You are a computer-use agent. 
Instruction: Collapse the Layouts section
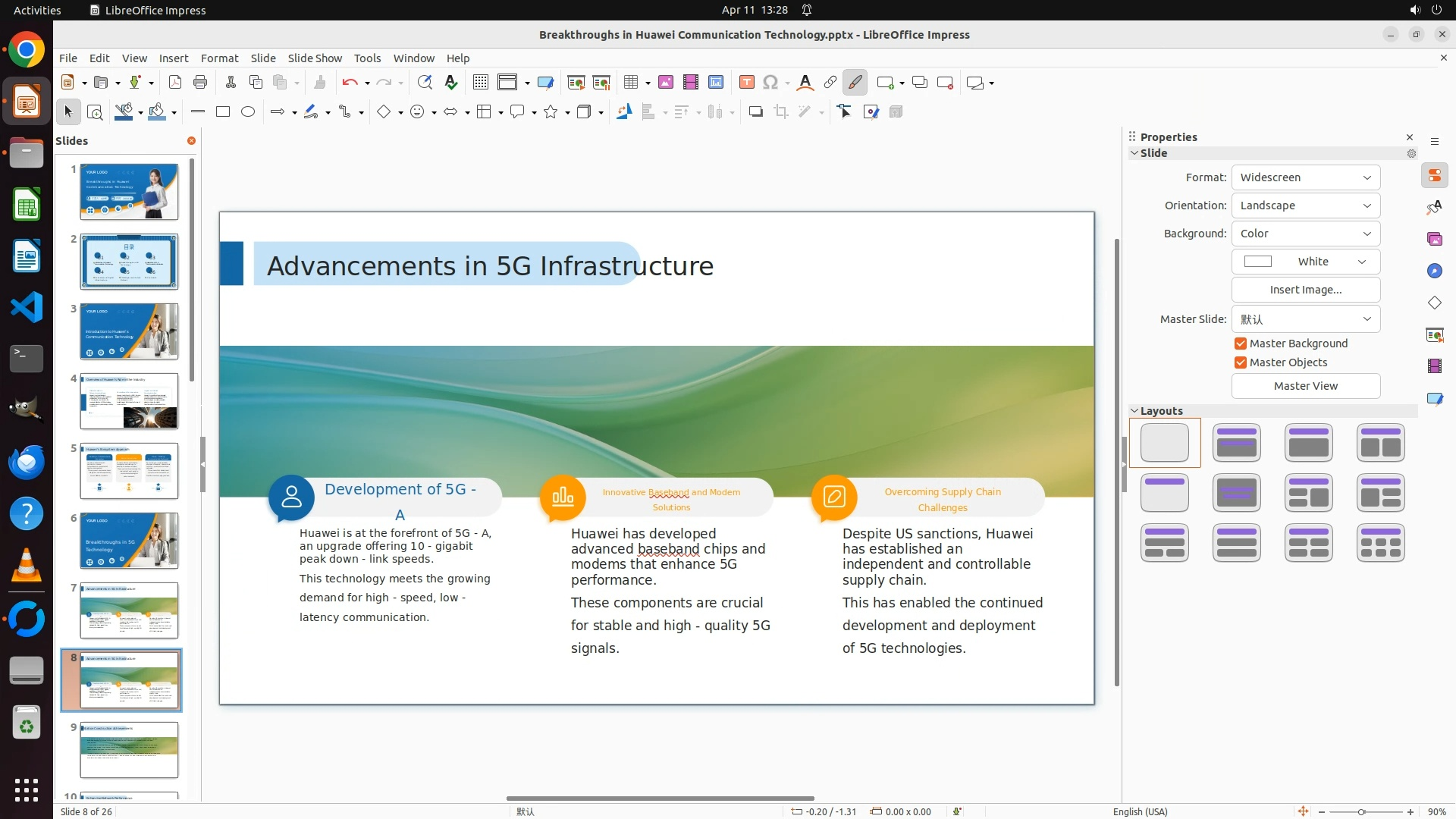point(1135,411)
